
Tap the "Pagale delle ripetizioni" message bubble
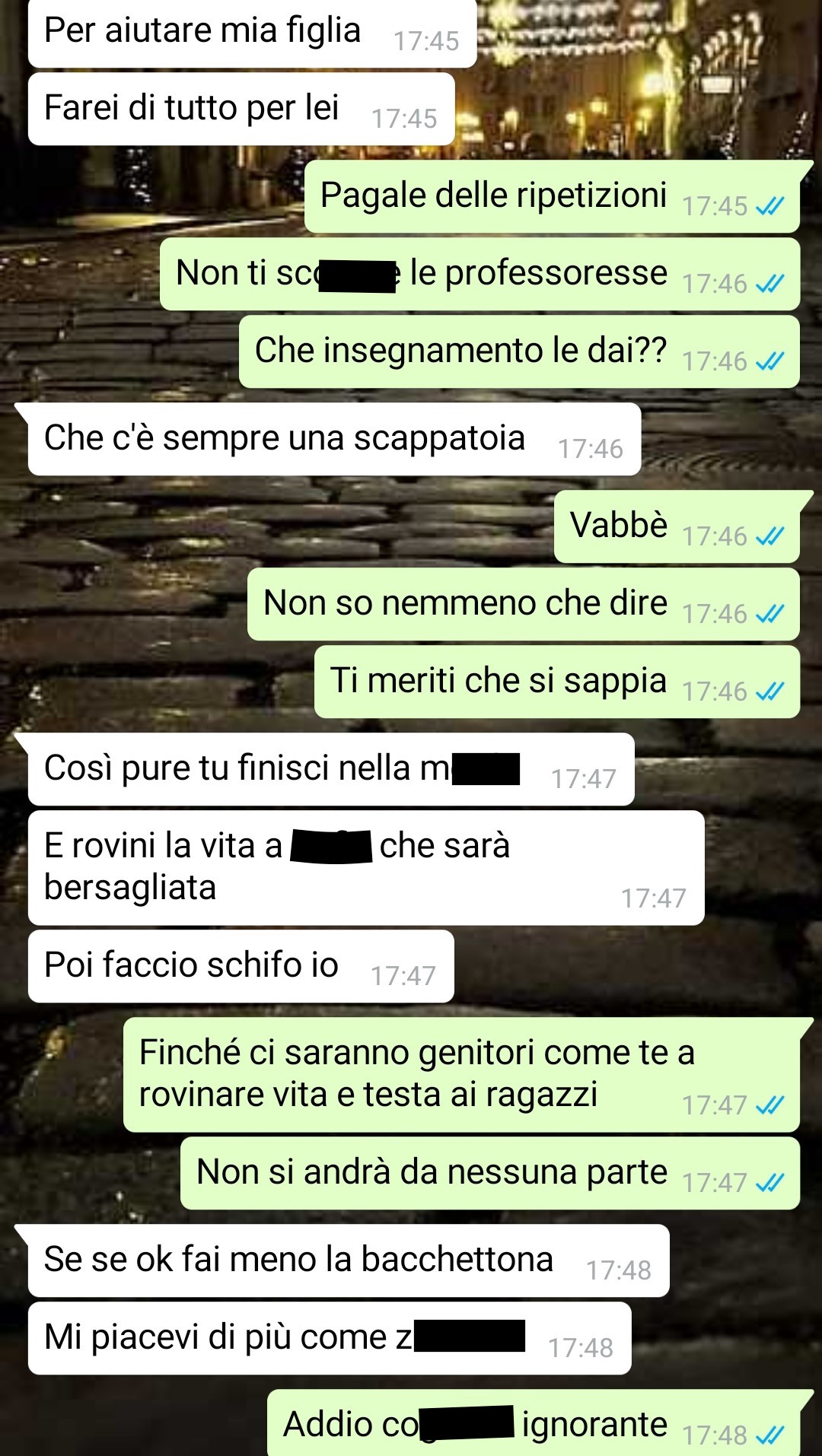(x=552, y=196)
